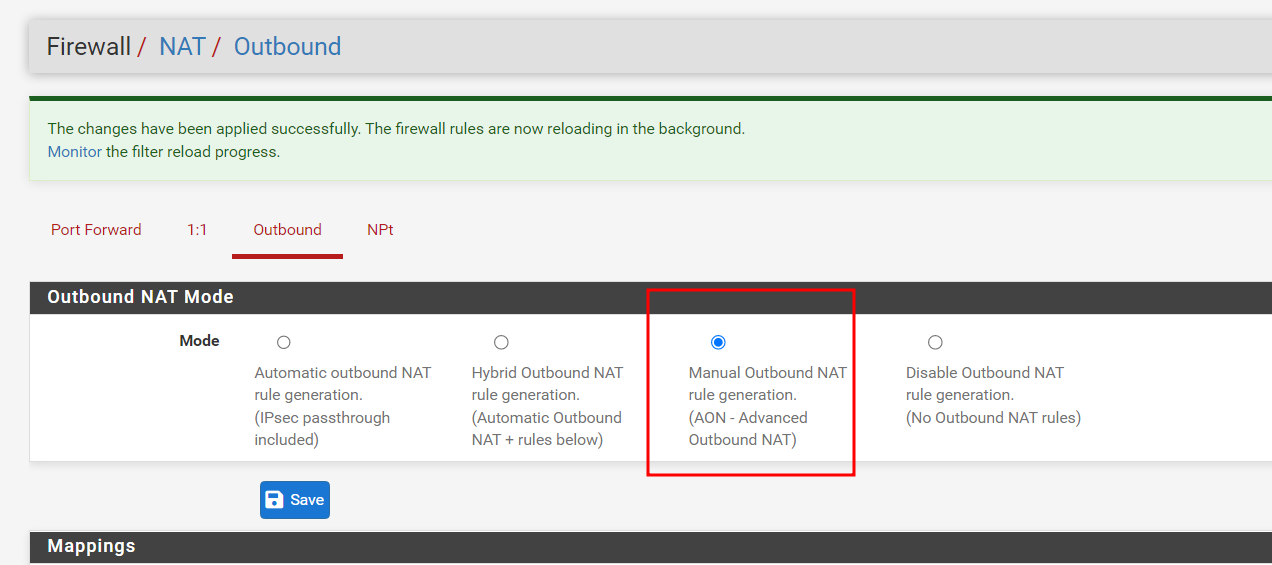Open the Outbound tab
Image resolution: width=1272 pixels, height=565 pixels.
[287, 230]
